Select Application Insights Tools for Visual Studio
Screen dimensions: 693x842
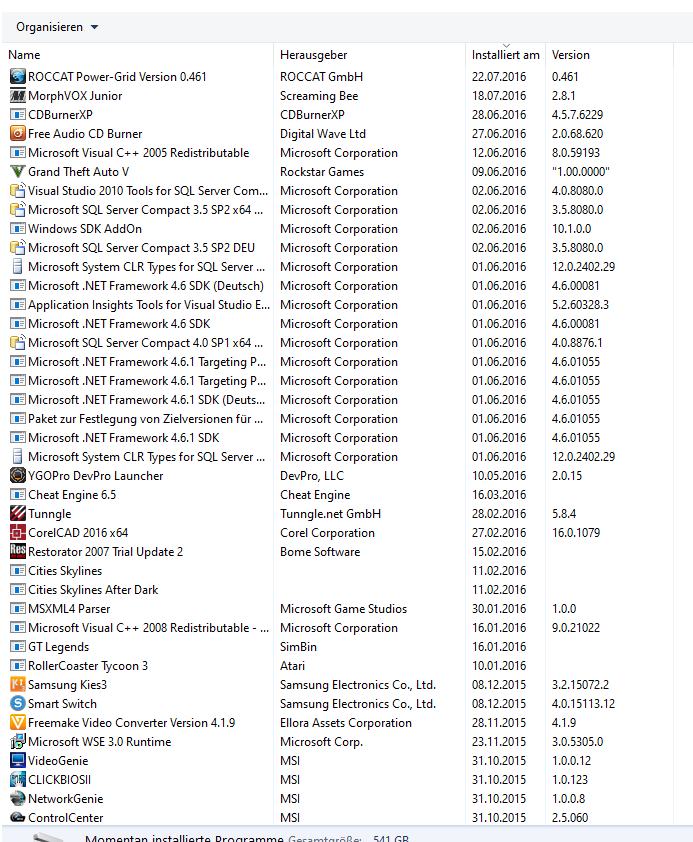149,304
